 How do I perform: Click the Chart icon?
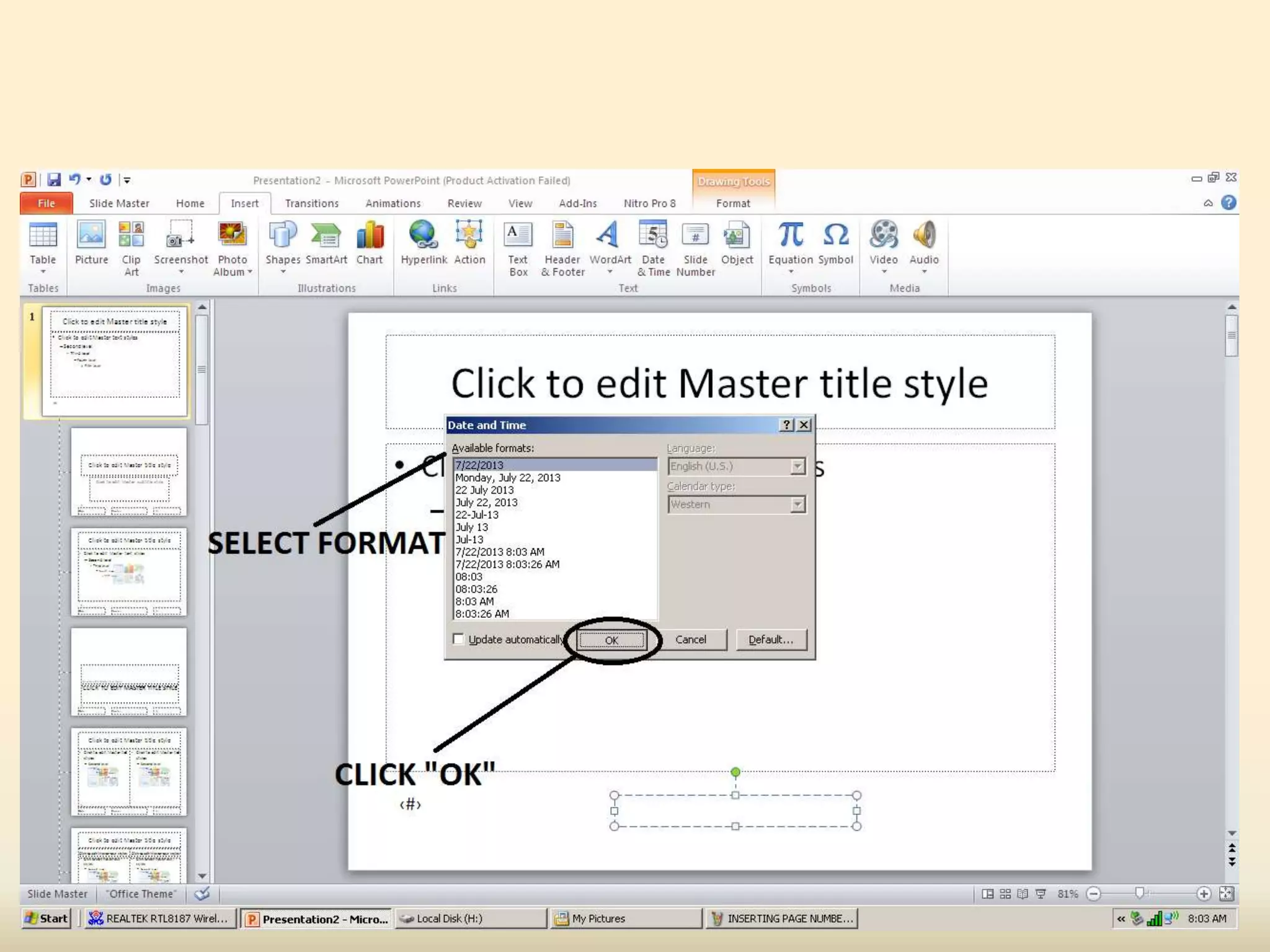point(369,236)
